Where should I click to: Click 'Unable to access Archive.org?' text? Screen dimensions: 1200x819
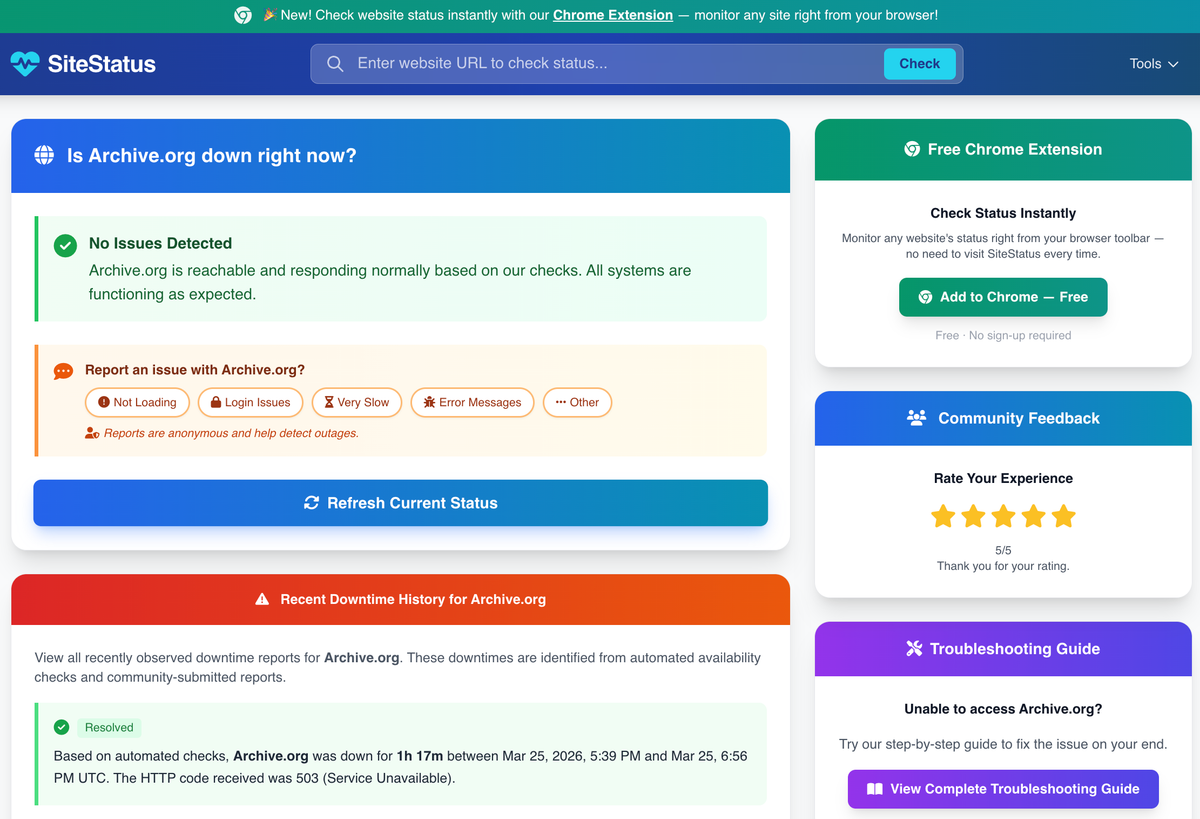coord(1003,709)
